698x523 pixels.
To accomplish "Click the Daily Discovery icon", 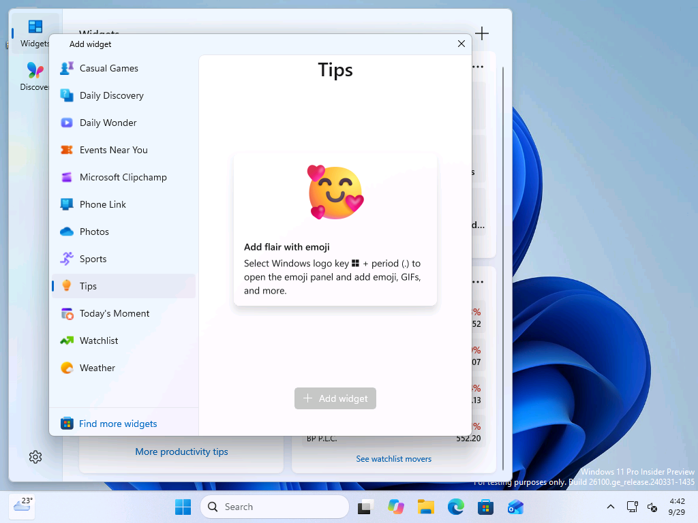I will (67, 95).
